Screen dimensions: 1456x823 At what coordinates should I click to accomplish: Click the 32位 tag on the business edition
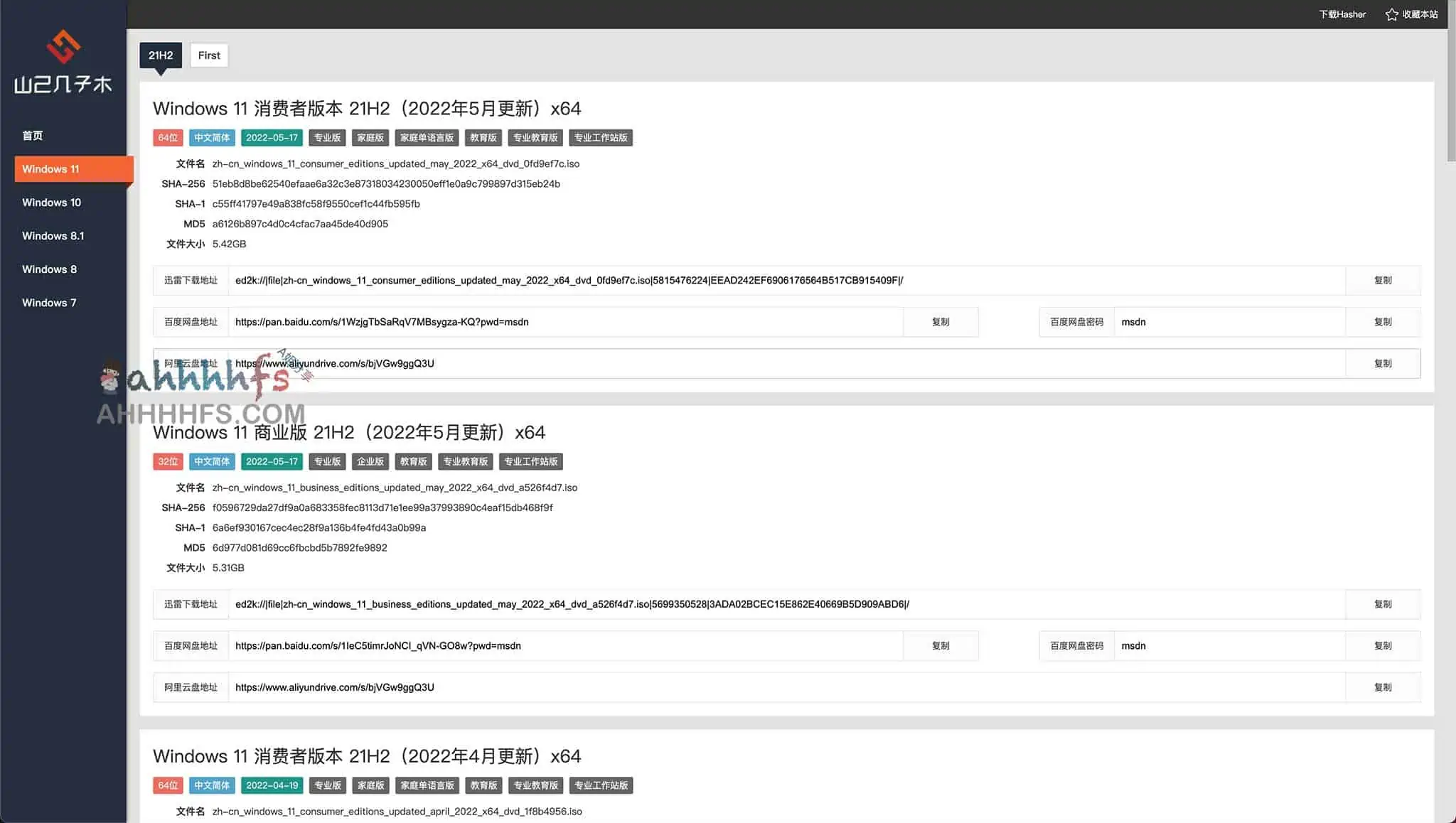[x=167, y=461]
